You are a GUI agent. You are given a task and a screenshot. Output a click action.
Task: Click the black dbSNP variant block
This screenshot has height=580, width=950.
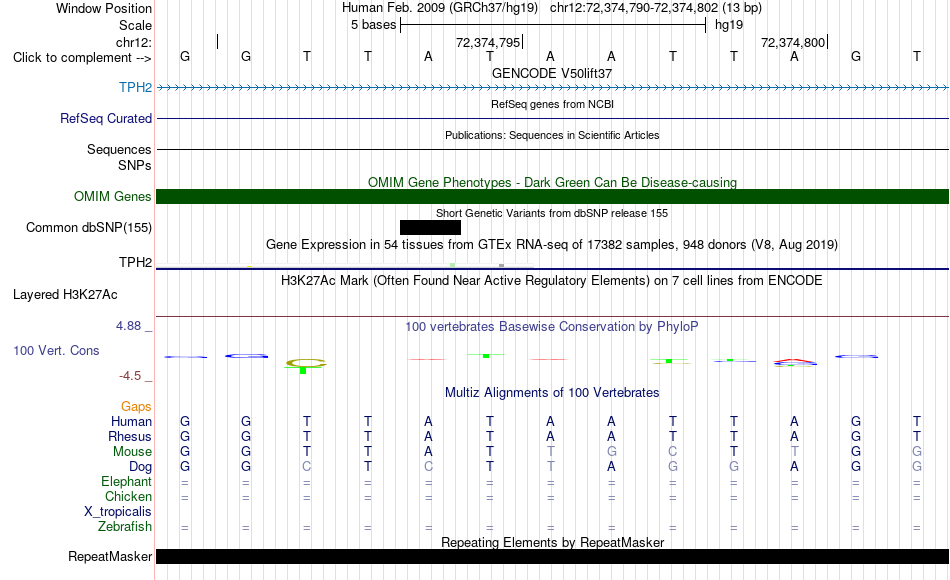point(430,227)
